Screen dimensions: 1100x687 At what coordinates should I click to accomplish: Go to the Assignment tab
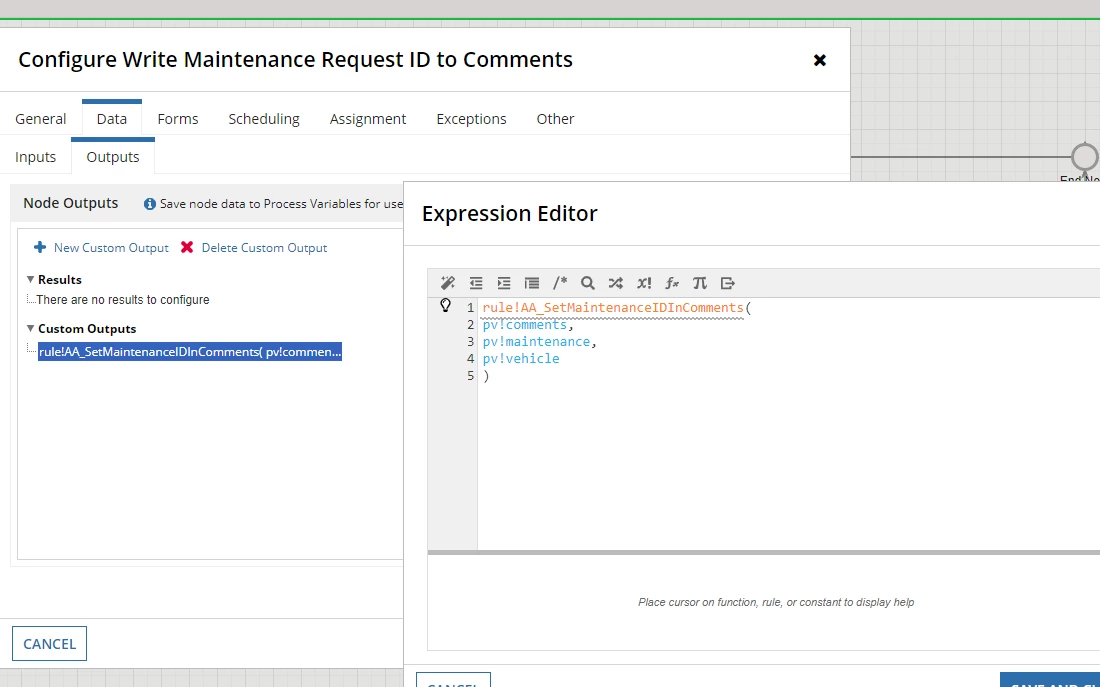pos(368,119)
